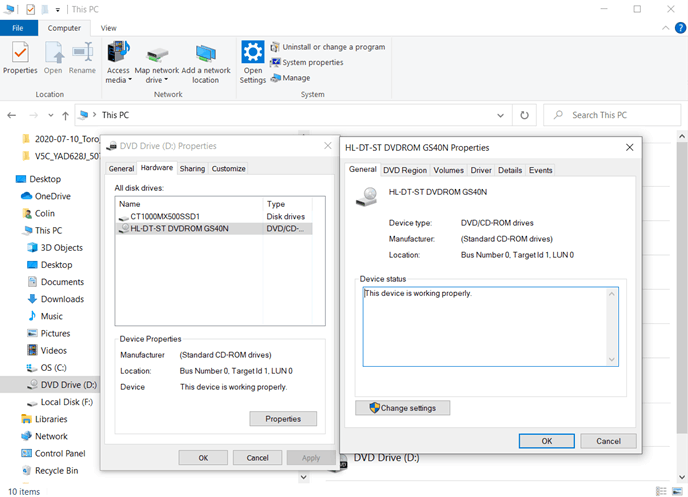Click into the Search This PC field
This screenshot has height=497, width=688.
pyautogui.click(x=612, y=115)
